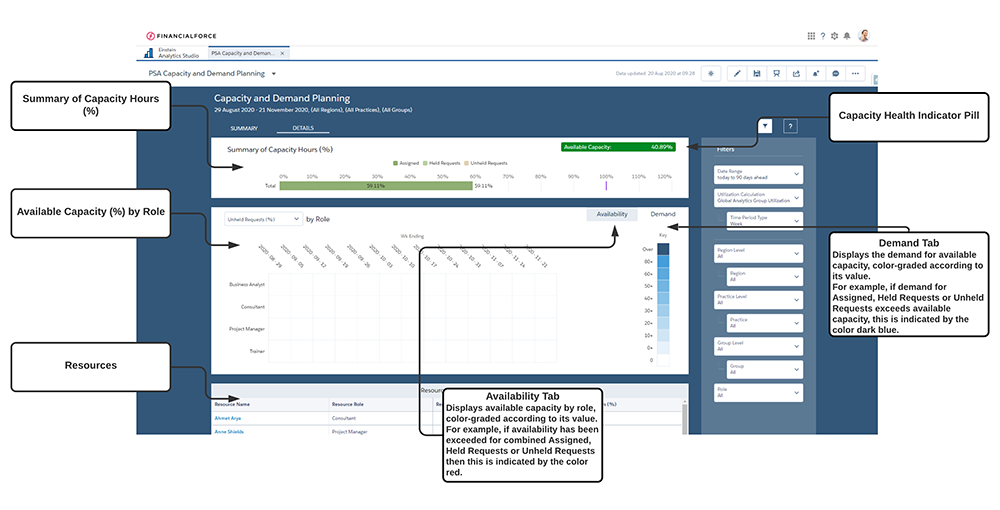Click the share dashboard icon
The image size is (1000, 510).
796,73
